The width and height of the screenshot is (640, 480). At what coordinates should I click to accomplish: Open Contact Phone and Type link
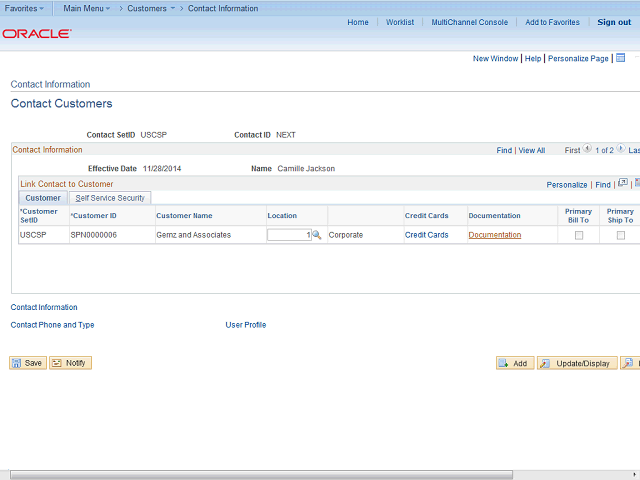pos(52,325)
